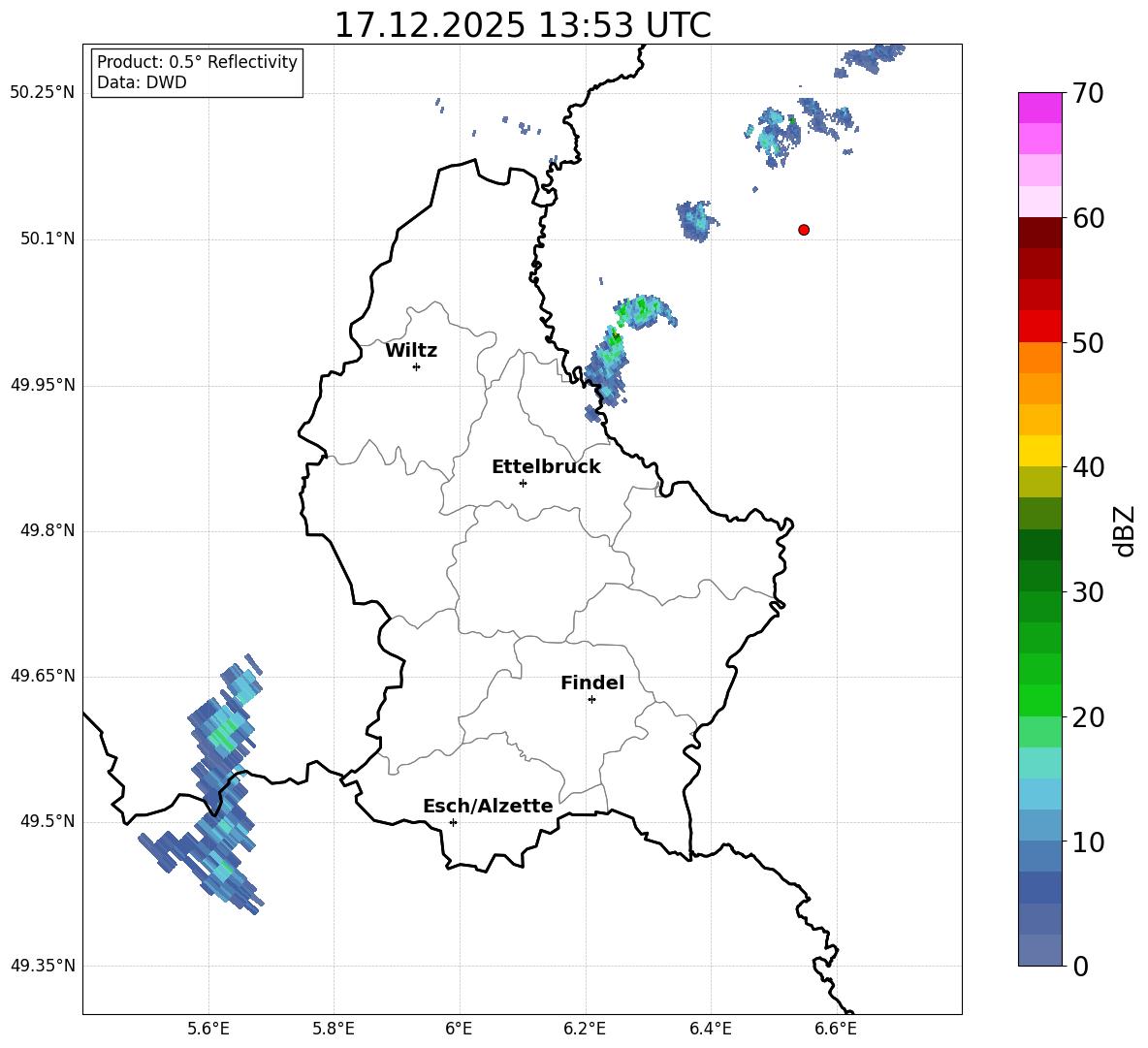Viewport: 1148px width, 1048px height.
Task: Click the dBZ colorbar label
Action: (1125, 530)
